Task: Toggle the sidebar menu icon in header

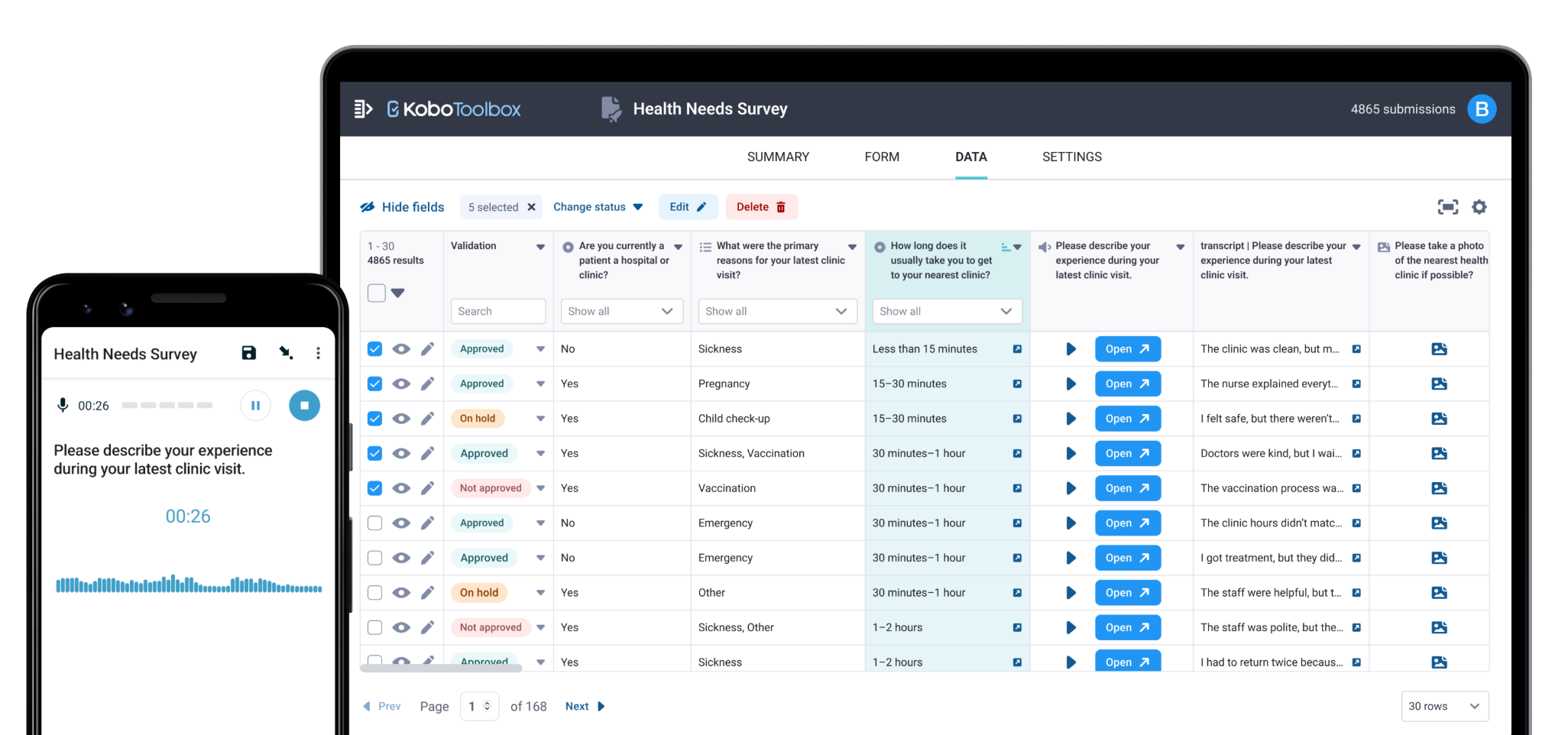Action: tap(363, 109)
